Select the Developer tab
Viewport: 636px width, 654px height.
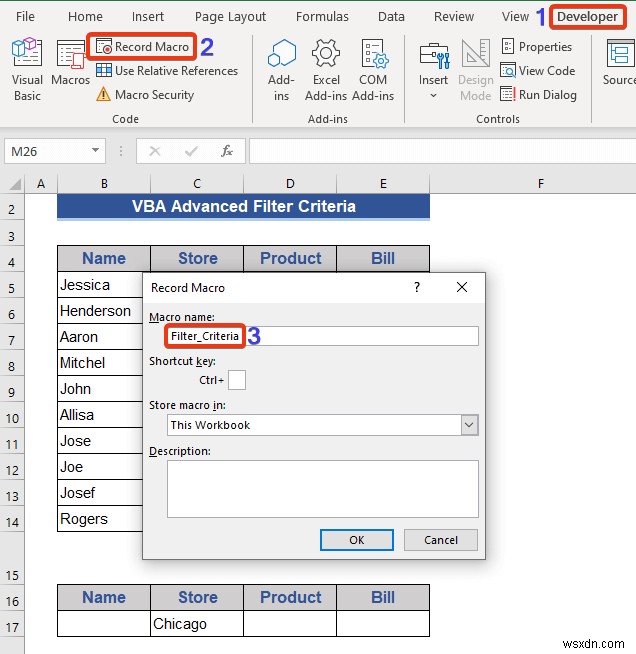point(587,17)
